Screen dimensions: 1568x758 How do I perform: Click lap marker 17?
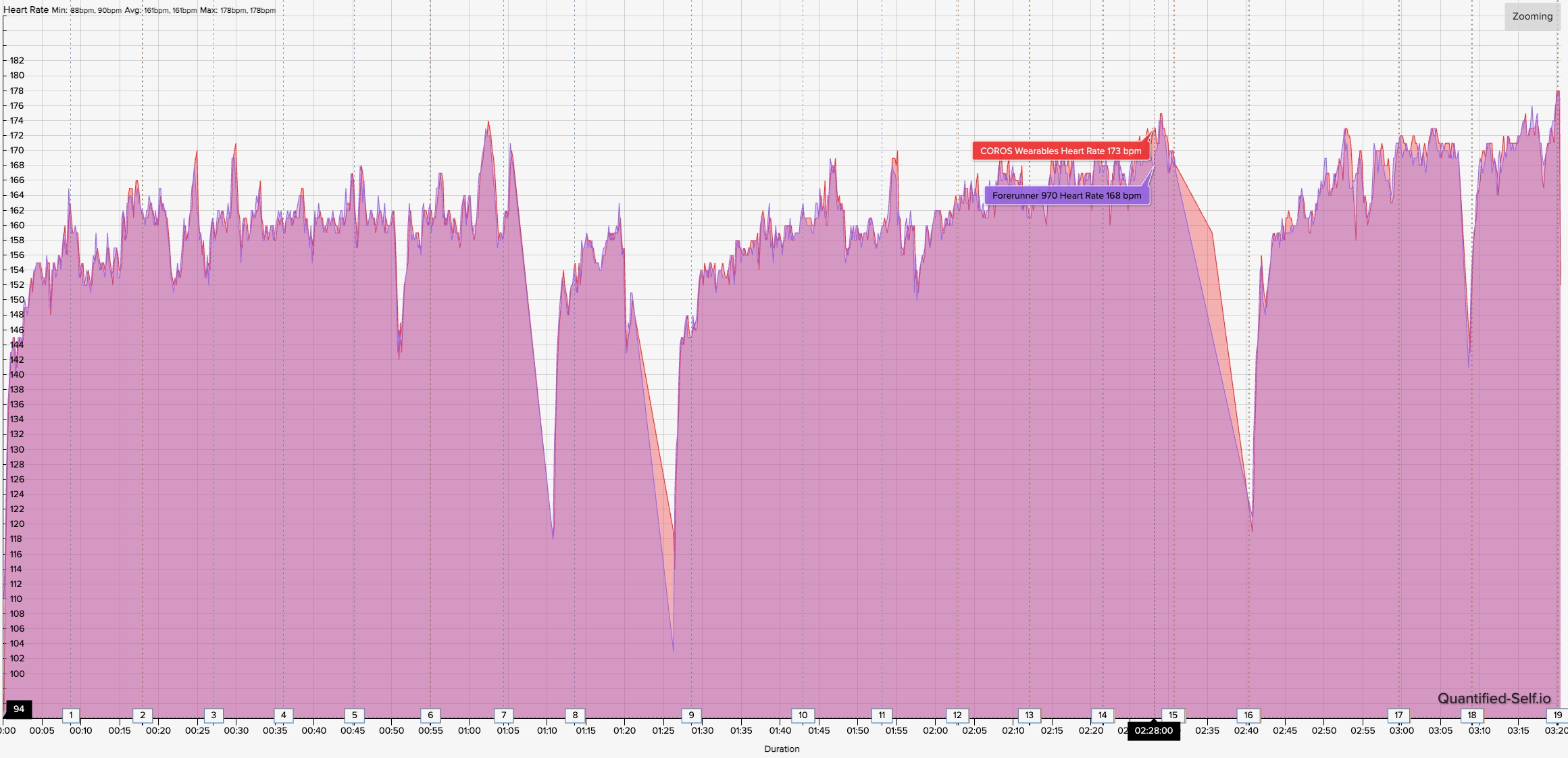pyautogui.click(x=1398, y=715)
